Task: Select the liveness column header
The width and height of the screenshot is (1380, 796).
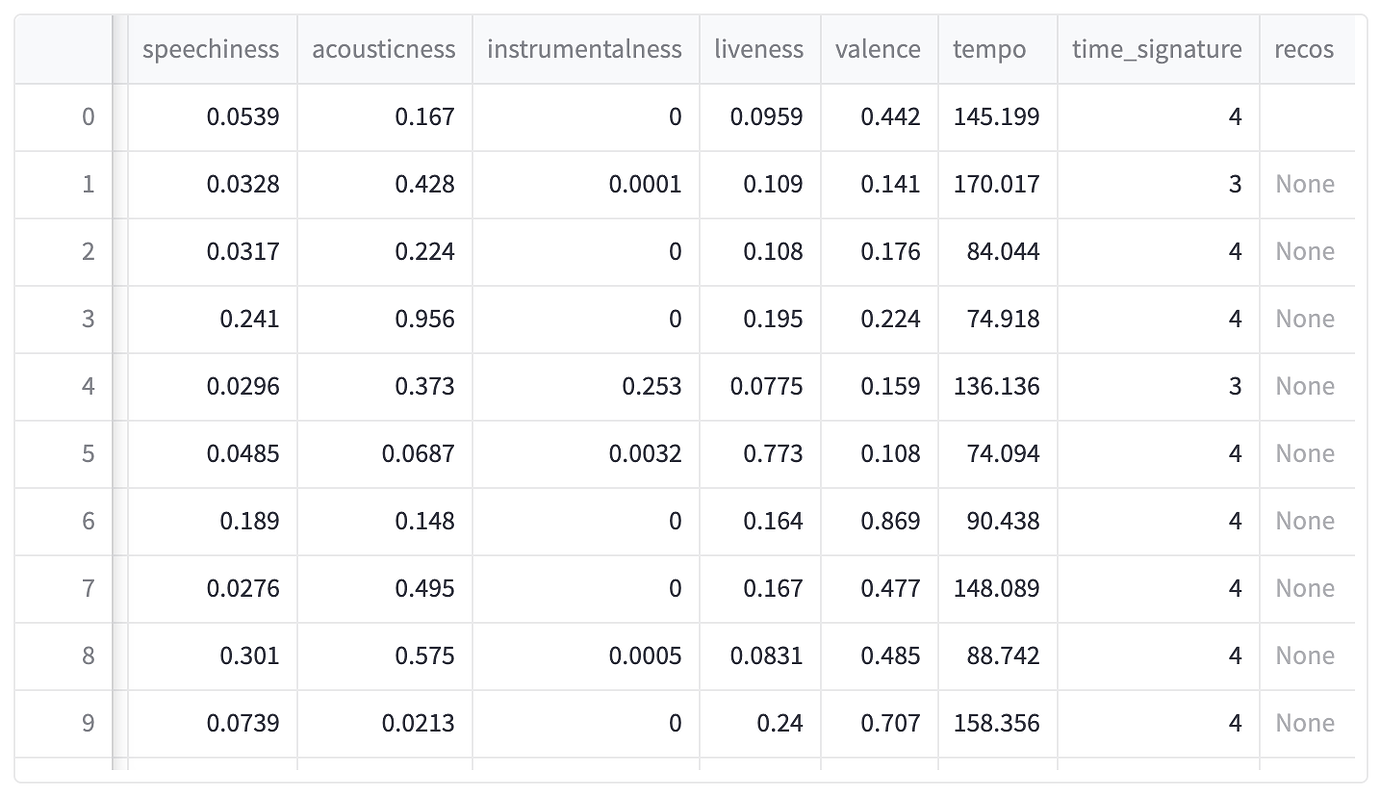Action: (x=759, y=49)
